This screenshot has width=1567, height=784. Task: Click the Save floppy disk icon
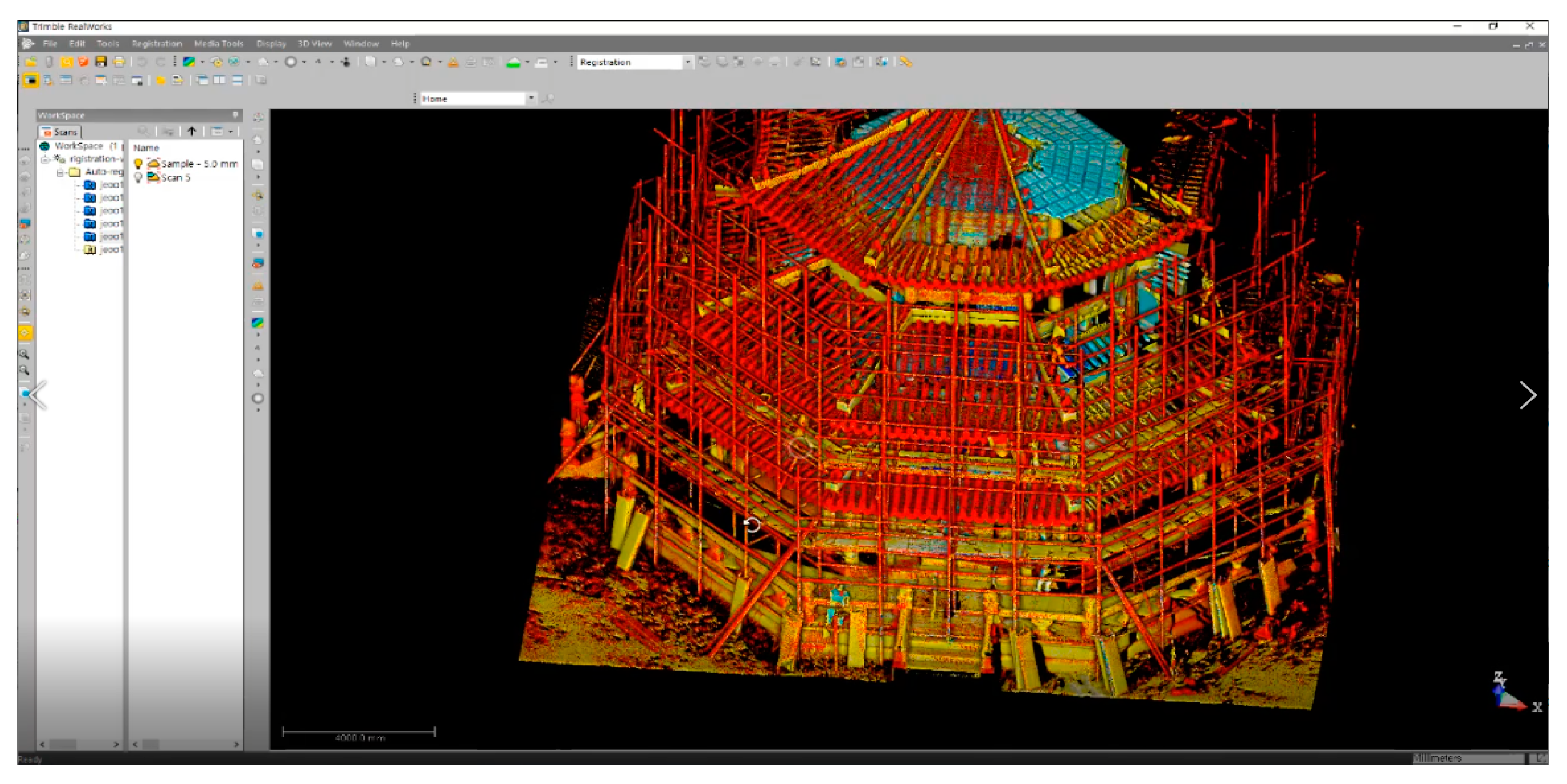[x=101, y=62]
